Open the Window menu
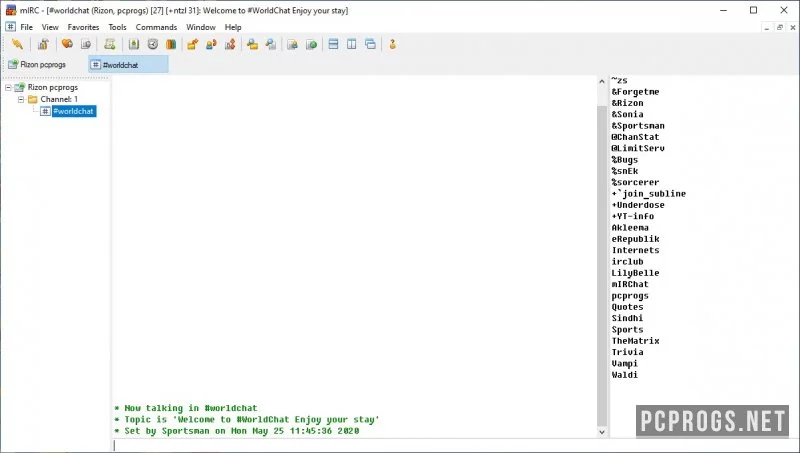800x453 pixels. point(201,27)
